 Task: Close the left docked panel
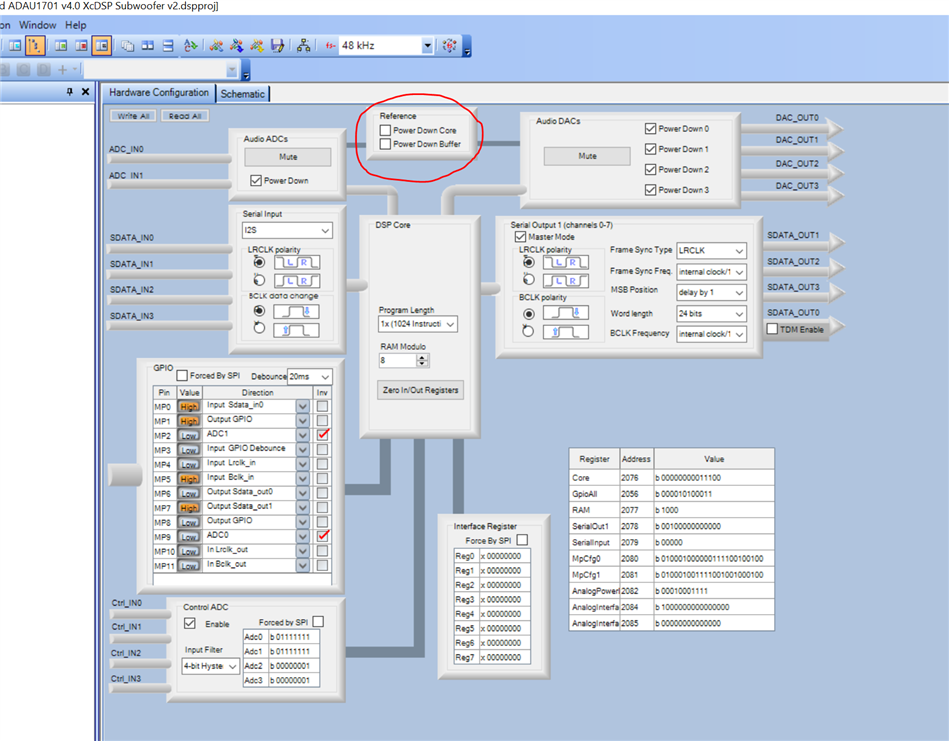pos(85,91)
